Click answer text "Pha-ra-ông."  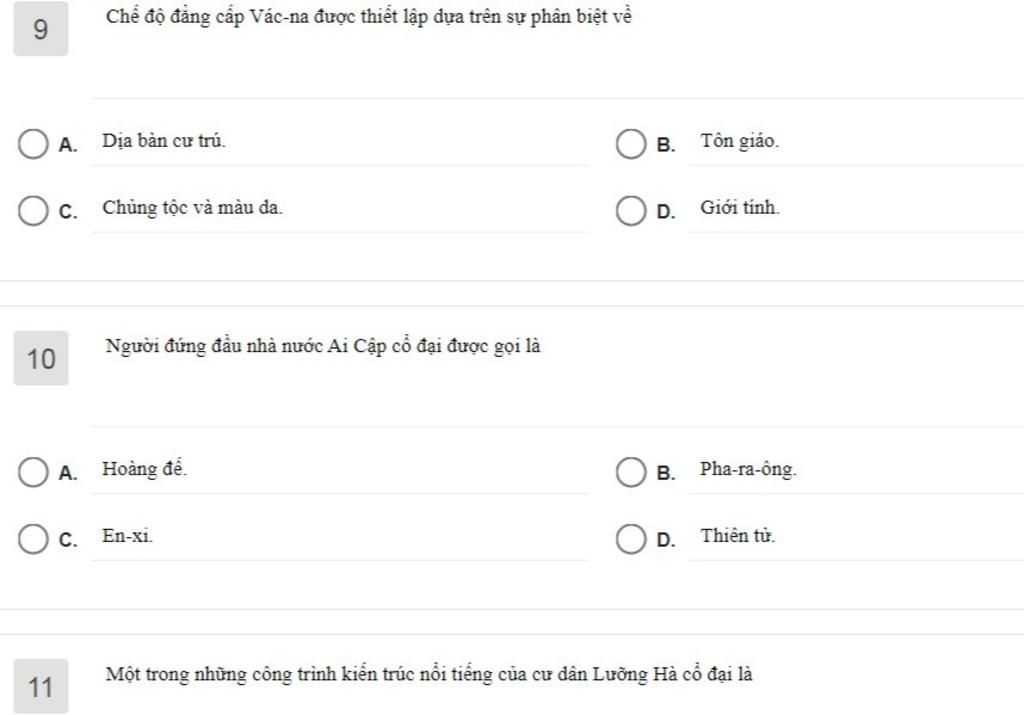pos(748,469)
